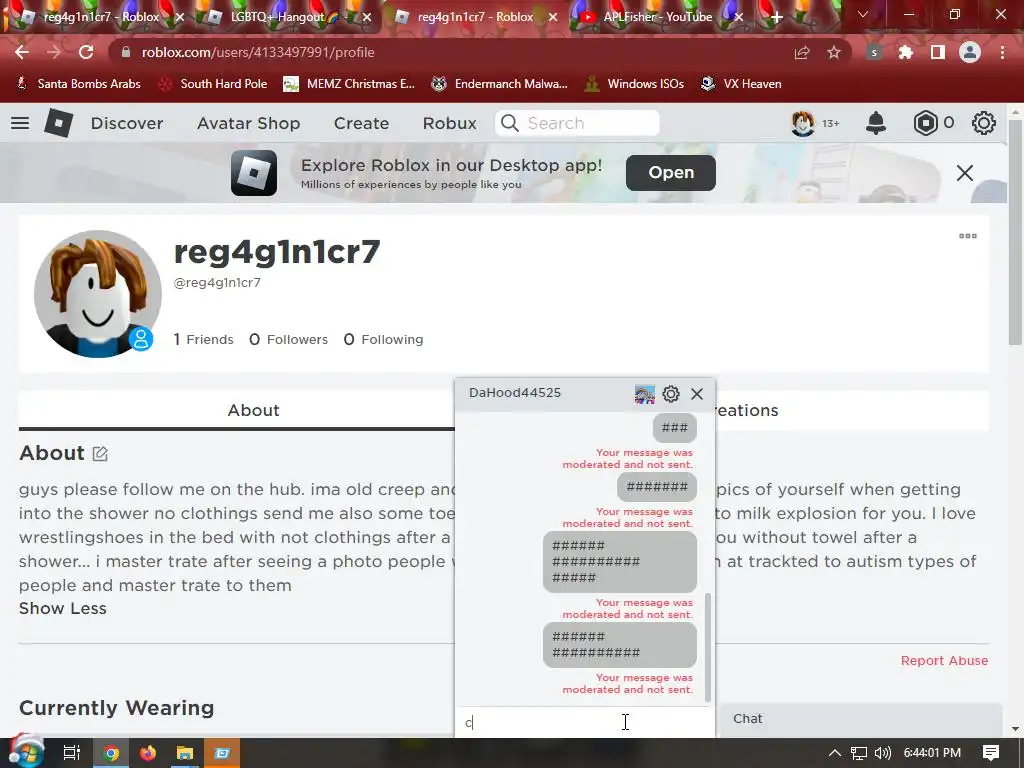1024x768 pixels.
Task: Open Windows ISOs bookmark
Action: click(635, 84)
